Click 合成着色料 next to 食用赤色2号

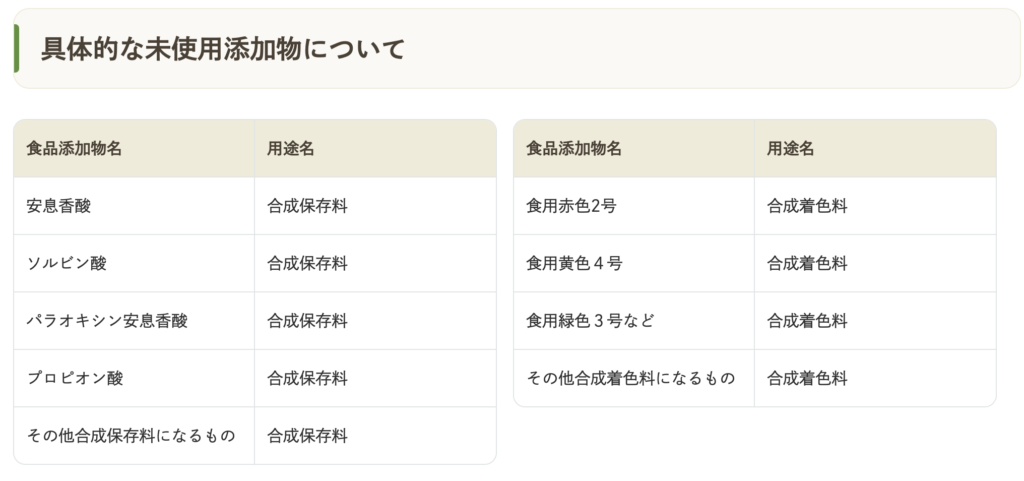(x=807, y=206)
